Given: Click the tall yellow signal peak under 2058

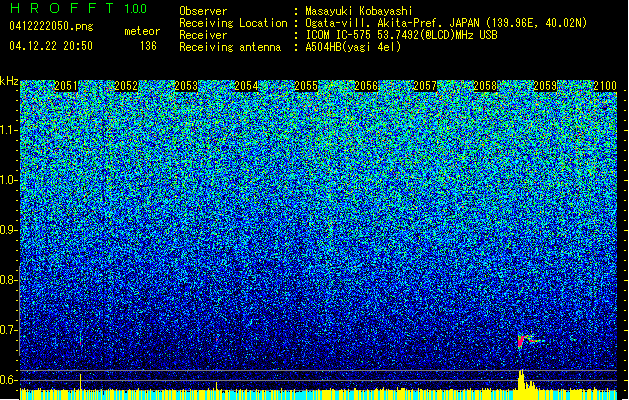Looking at the screenshot, I should (521, 380).
